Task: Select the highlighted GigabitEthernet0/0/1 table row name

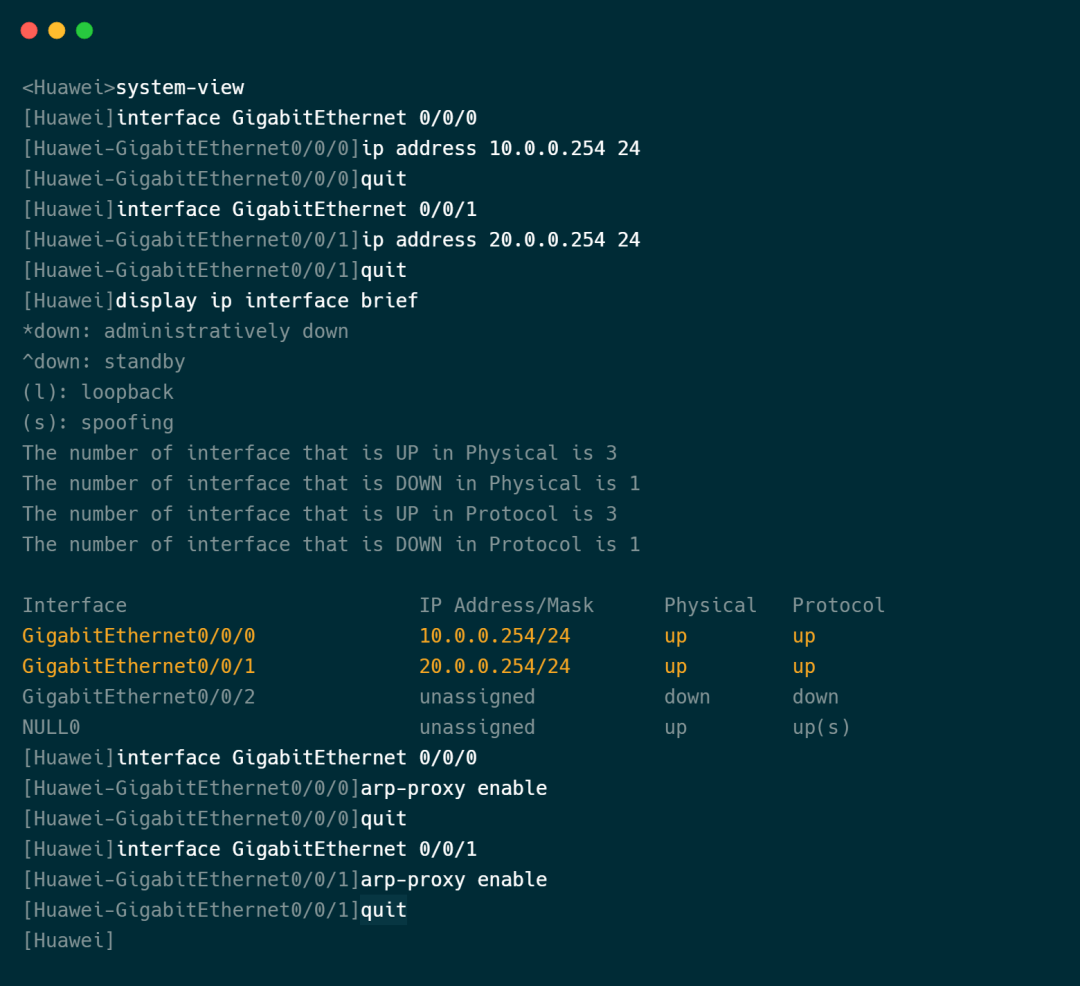Action: tap(138, 667)
